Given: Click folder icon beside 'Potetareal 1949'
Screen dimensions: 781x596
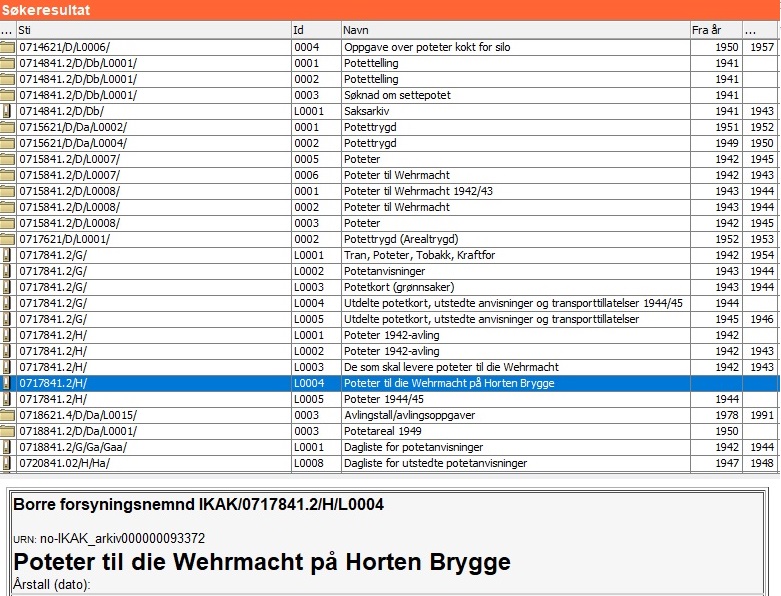Looking at the screenshot, I should click(7, 431).
